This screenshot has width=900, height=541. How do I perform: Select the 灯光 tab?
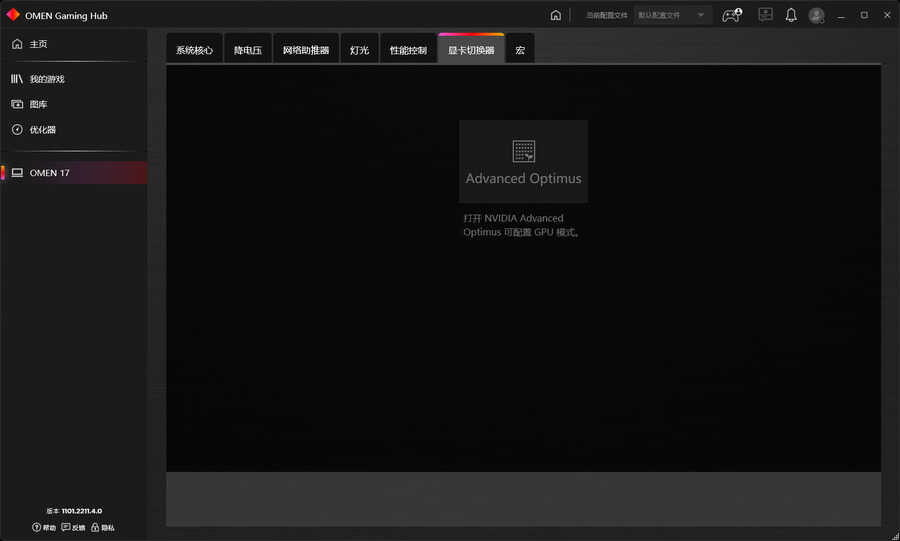[x=359, y=50]
